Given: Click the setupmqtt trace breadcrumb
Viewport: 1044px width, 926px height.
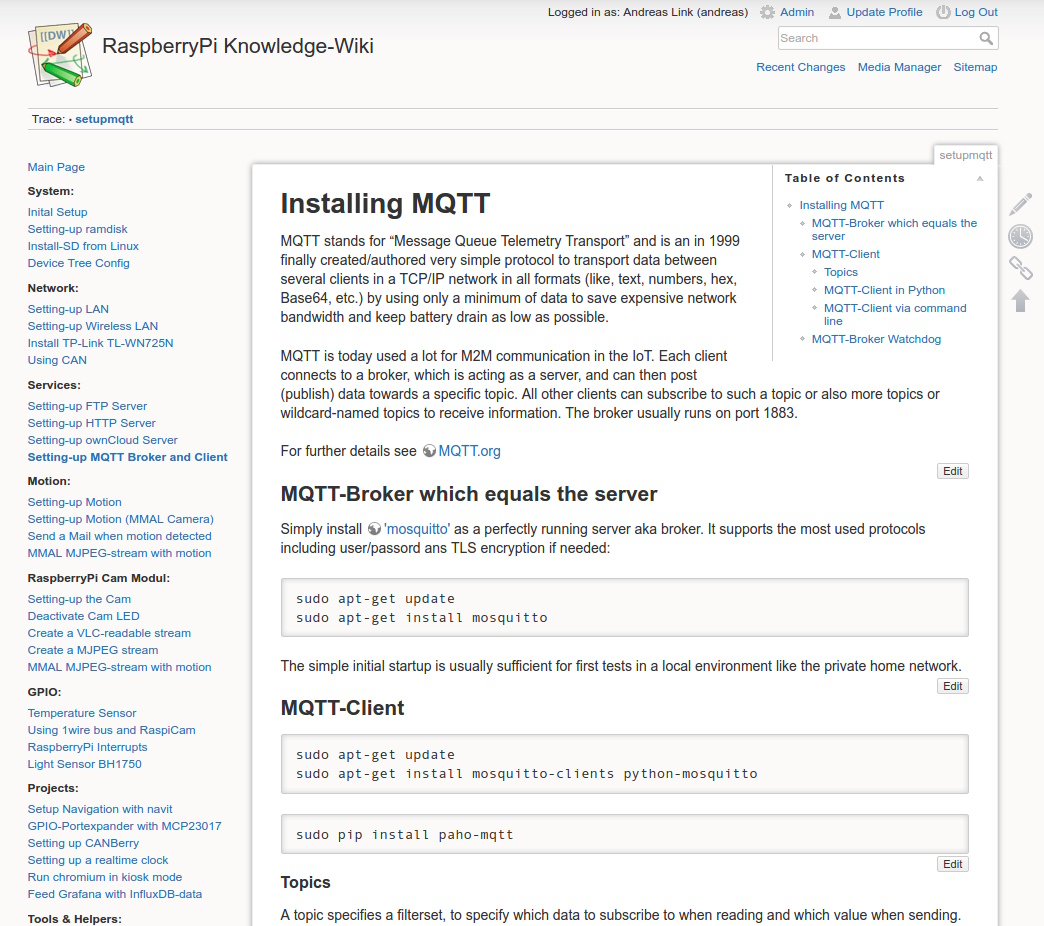Looking at the screenshot, I should click(104, 119).
